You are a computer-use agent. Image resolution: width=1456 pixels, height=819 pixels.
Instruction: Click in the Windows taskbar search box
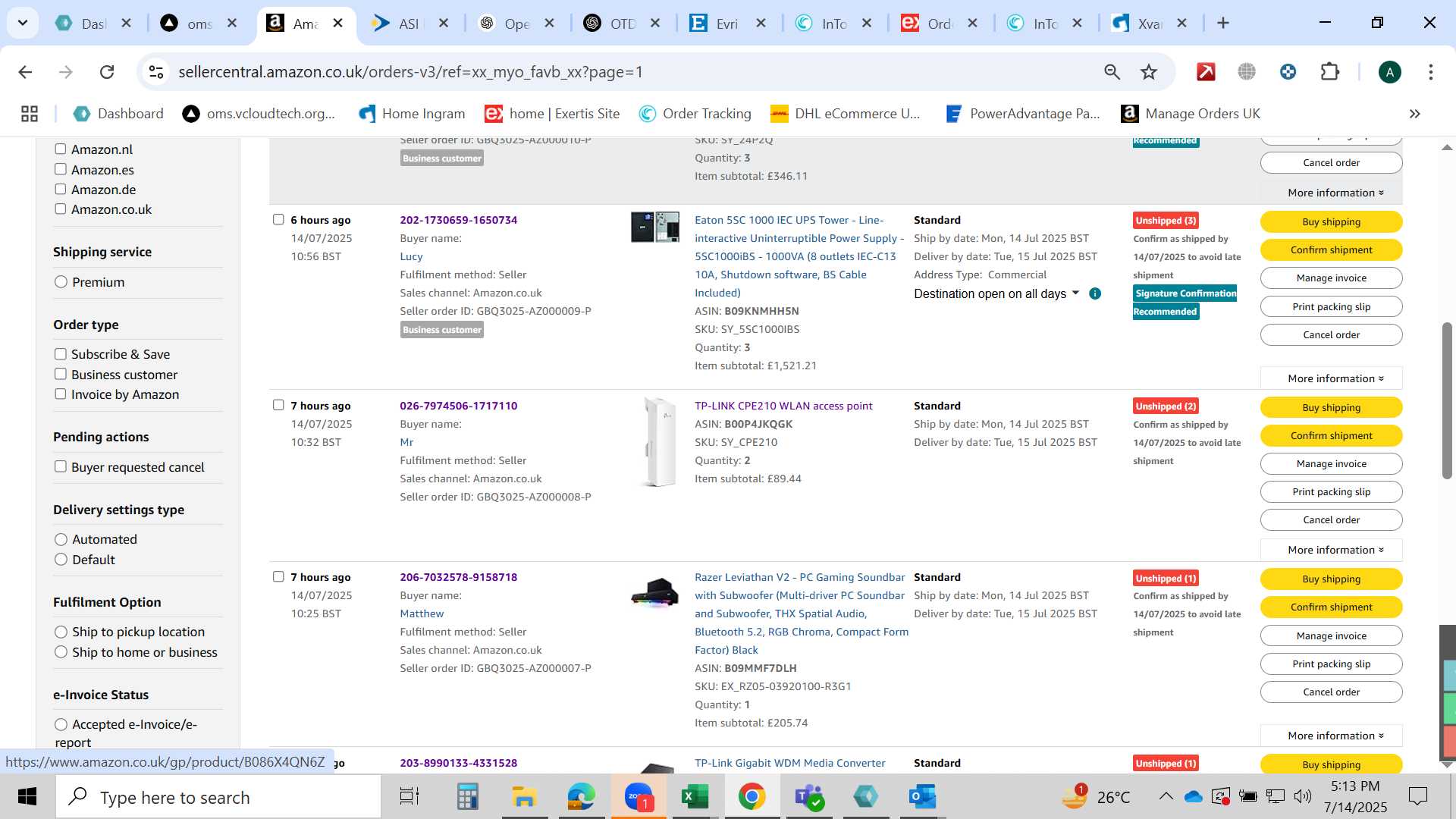pyautogui.click(x=218, y=797)
